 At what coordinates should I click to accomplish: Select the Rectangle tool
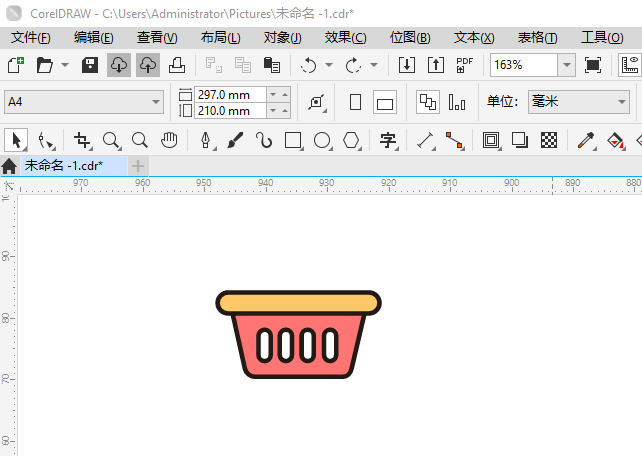pyautogui.click(x=293, y=140)
